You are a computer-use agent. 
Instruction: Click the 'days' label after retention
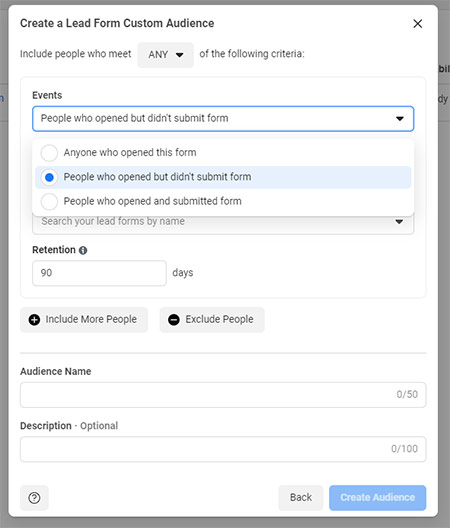183,272
